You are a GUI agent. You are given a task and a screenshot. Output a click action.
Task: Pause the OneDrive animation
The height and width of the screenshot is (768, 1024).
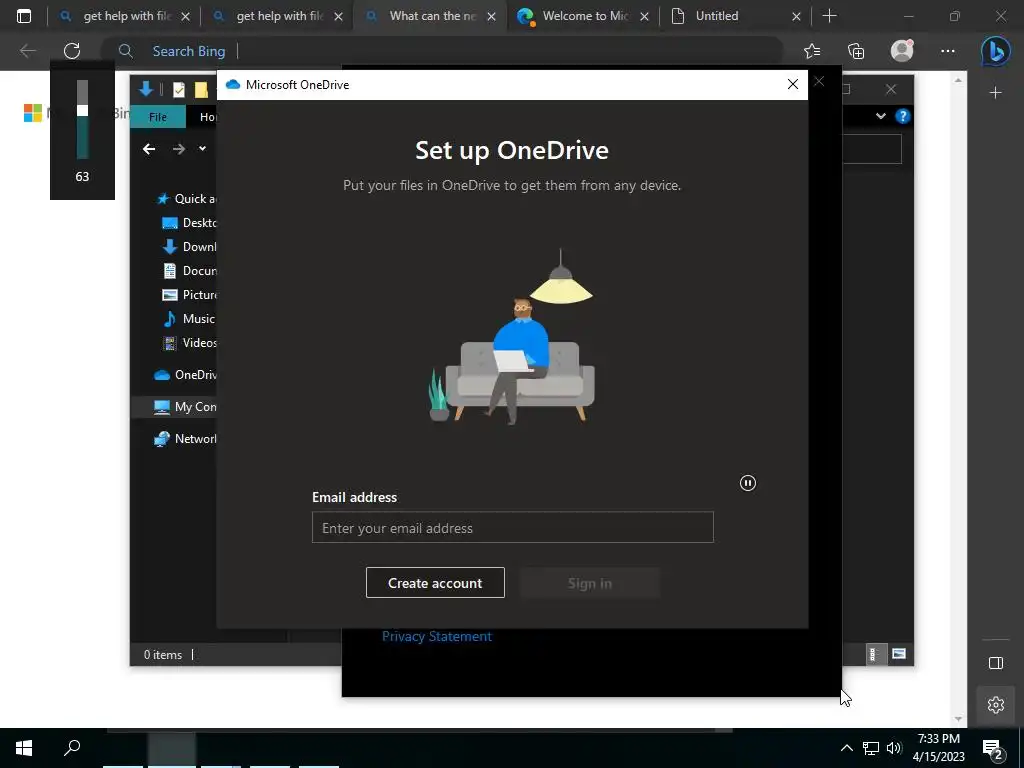coord(748,483)
